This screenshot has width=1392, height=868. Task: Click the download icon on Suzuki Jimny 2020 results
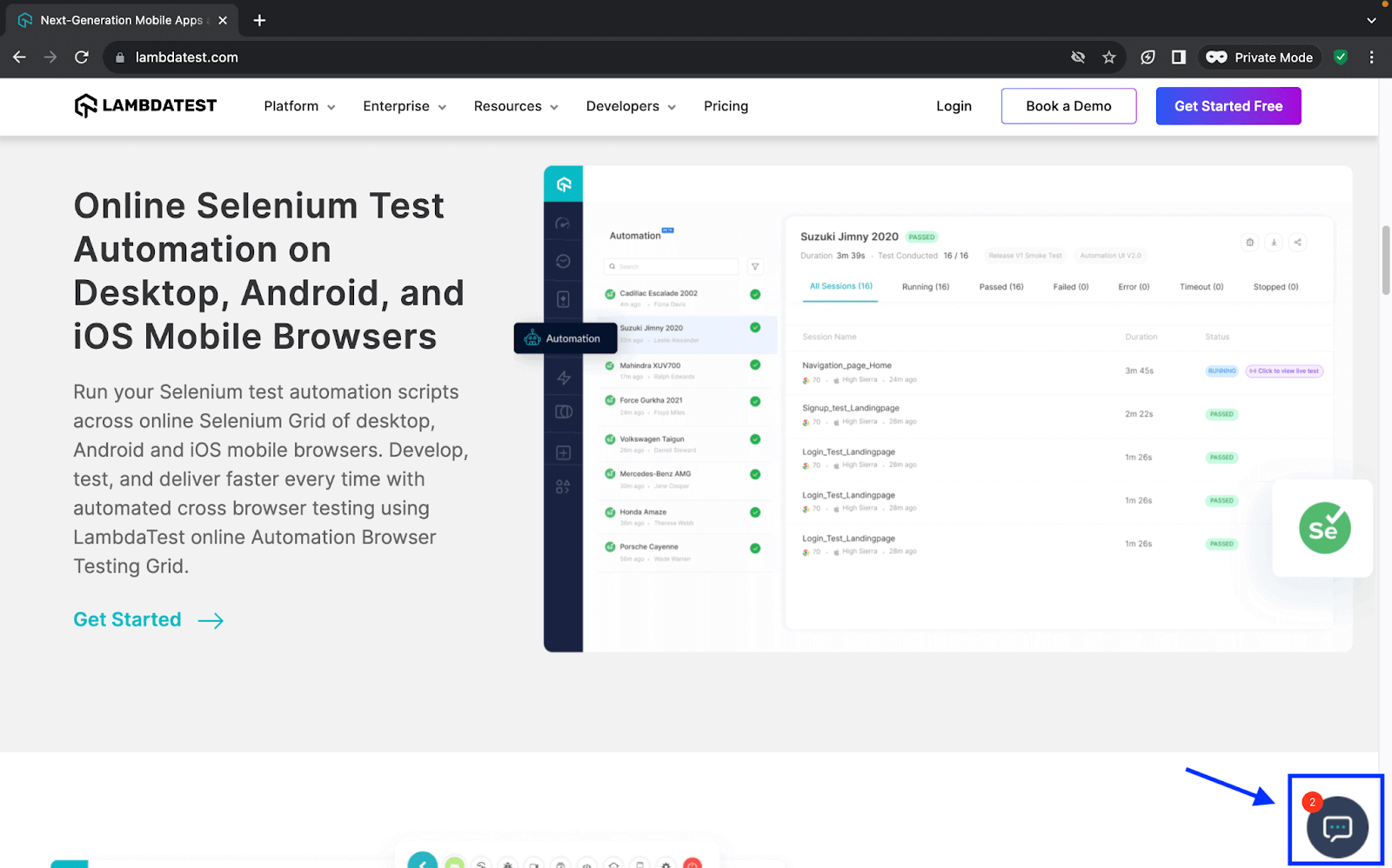coord(1274,243)
